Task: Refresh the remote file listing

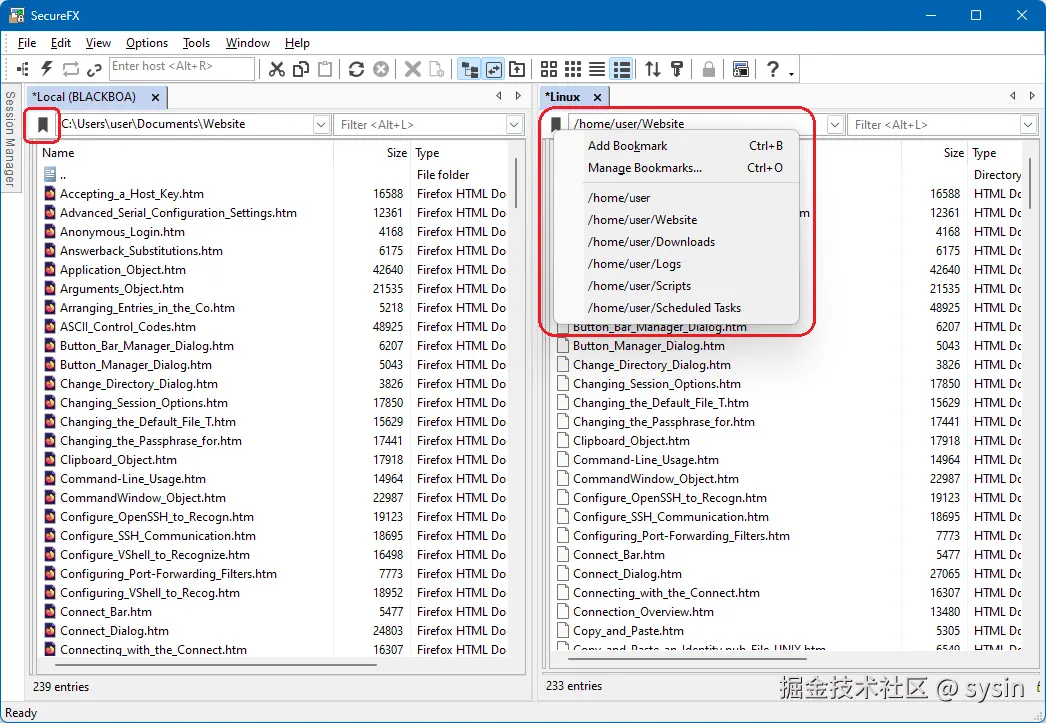Action: pos(356,69)
